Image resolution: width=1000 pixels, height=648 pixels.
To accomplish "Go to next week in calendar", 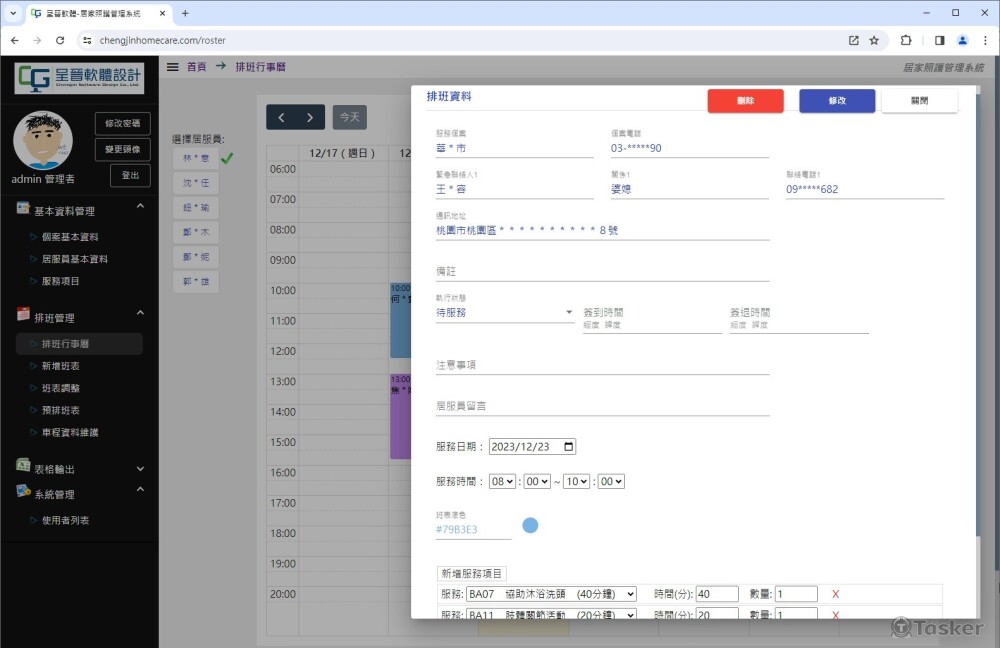I will [310, 118].
